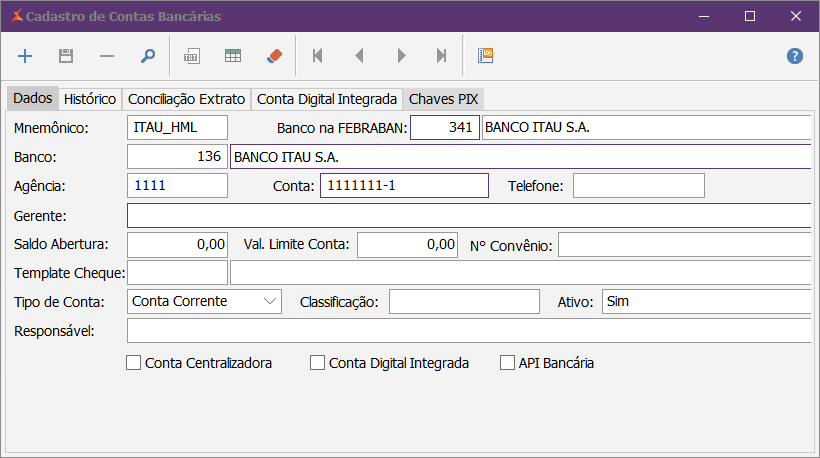Open the Conciliação Extrato tab
820x458 pixels.
pyautogui.click(x=186, y=99)
